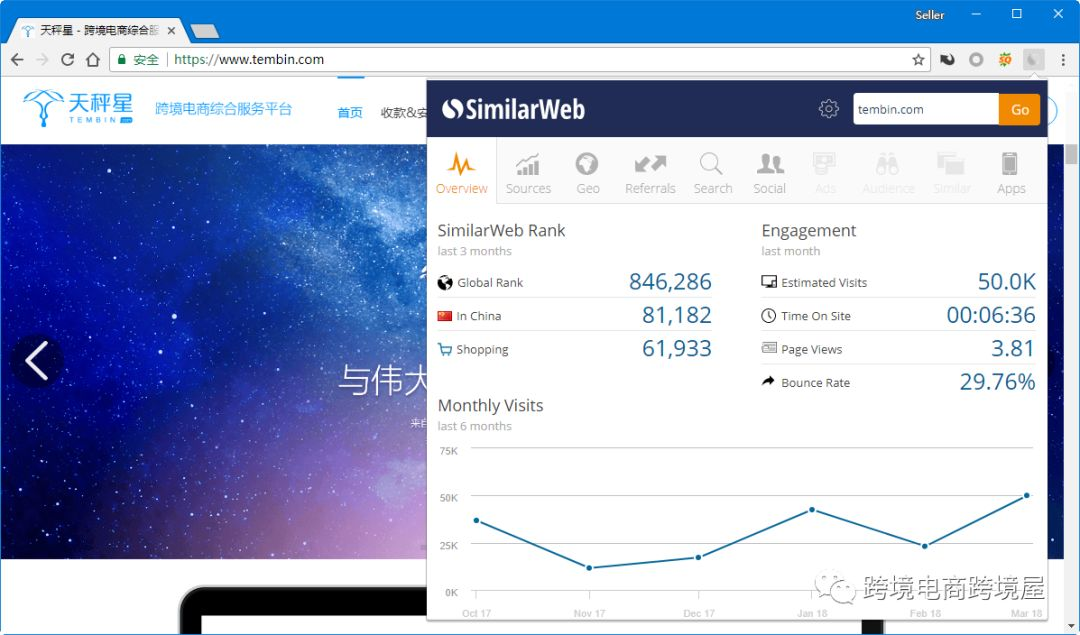The image size is (1080, 635).
Task: Click Time On Site 00:06:36
Action: pyautogui.click(x=990, y=315)
